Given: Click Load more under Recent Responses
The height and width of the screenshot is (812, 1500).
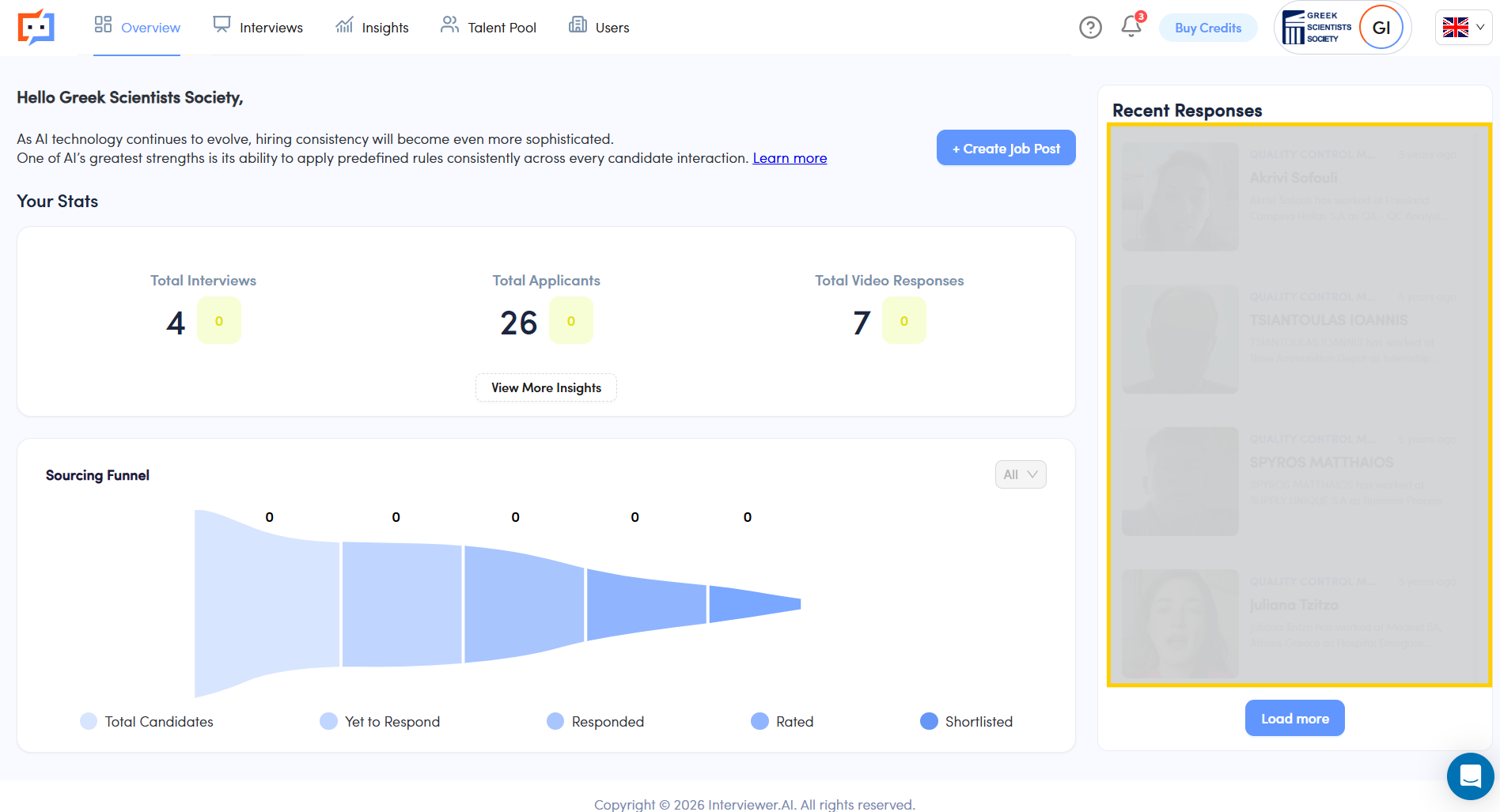Looking at the screenshot, I should click(1294, 718).
